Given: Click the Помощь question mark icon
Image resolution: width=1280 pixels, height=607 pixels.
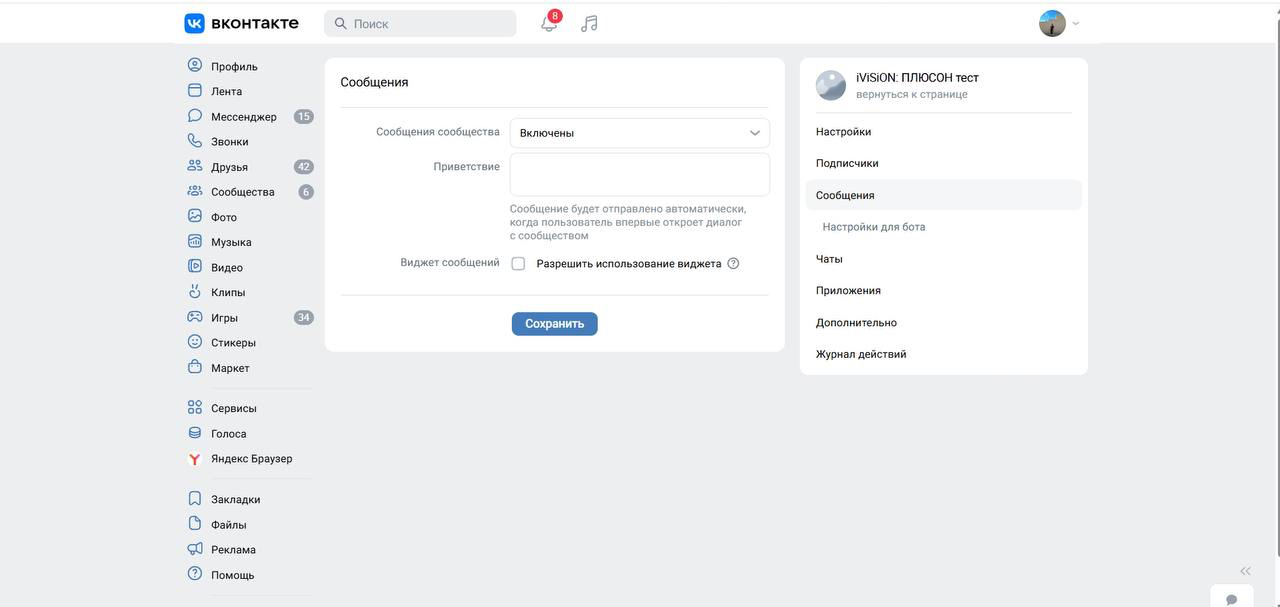Looking at the screenshot, I should click(195, 574).
